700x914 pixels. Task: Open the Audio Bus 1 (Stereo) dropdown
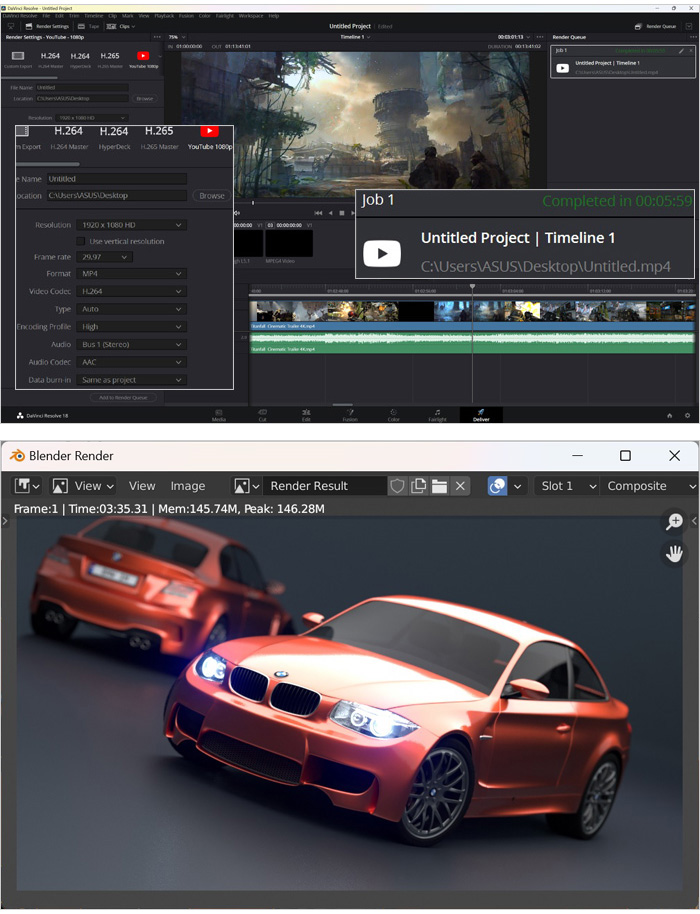pyautogui.click(x=132, y=344)
